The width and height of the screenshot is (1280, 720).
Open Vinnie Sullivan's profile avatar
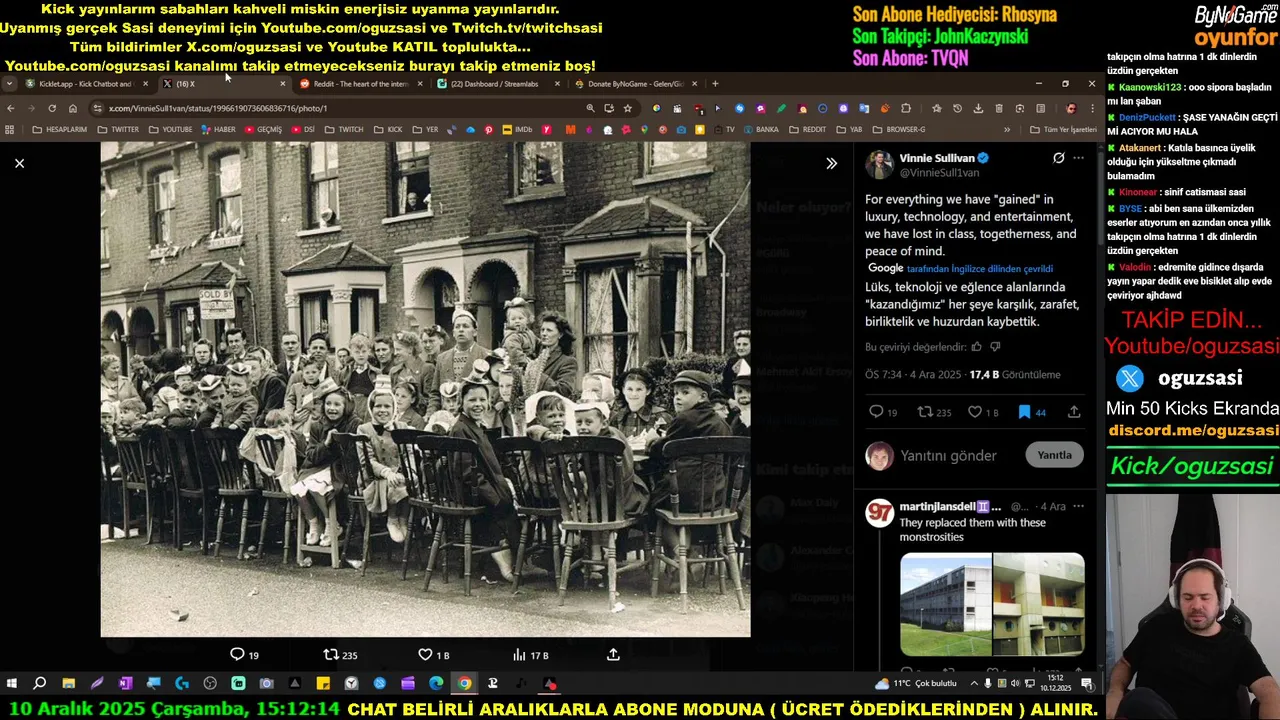[879, 165]
